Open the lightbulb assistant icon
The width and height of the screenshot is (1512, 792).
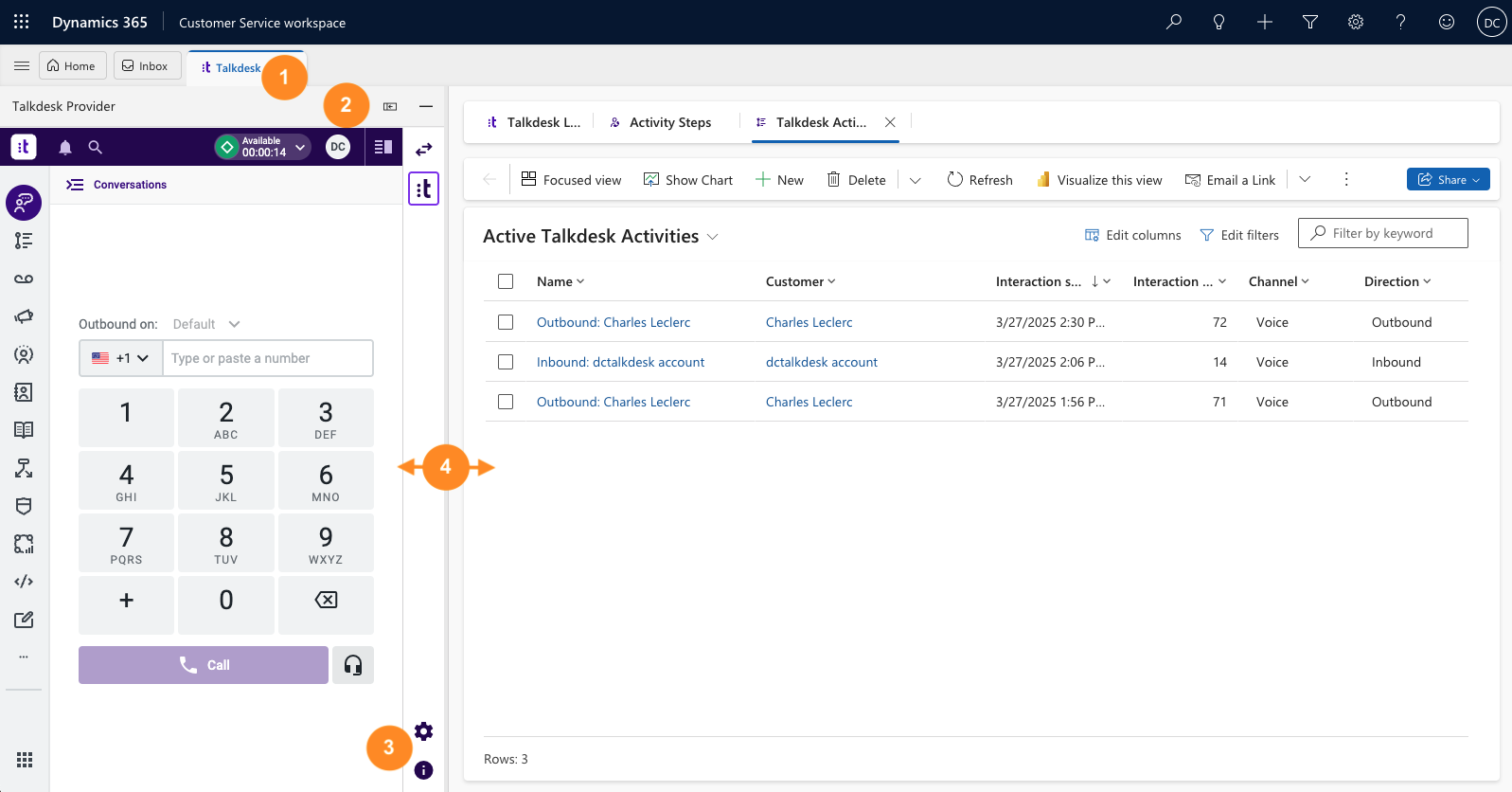(1219, 22)
